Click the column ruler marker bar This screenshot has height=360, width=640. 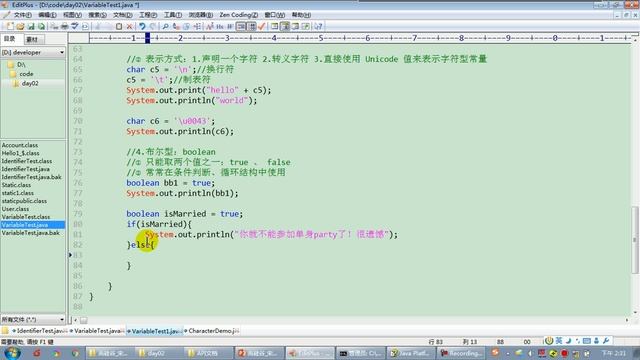(148, 38)
